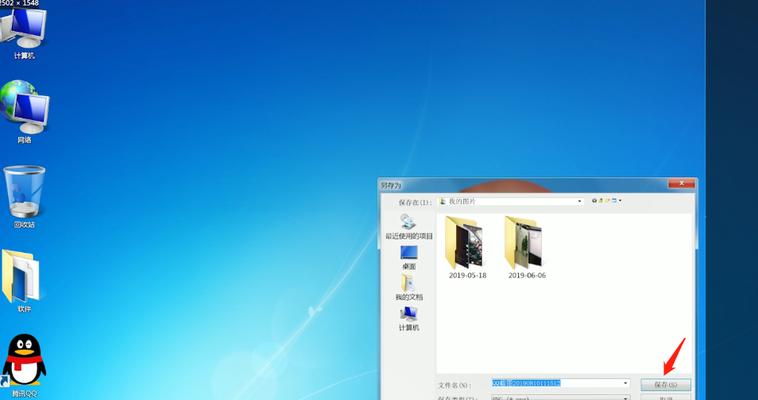Viewport: 758px width, 400px height.
Task: Click the 2019-05-18 folder name text
Action: (x=467, y=275)
